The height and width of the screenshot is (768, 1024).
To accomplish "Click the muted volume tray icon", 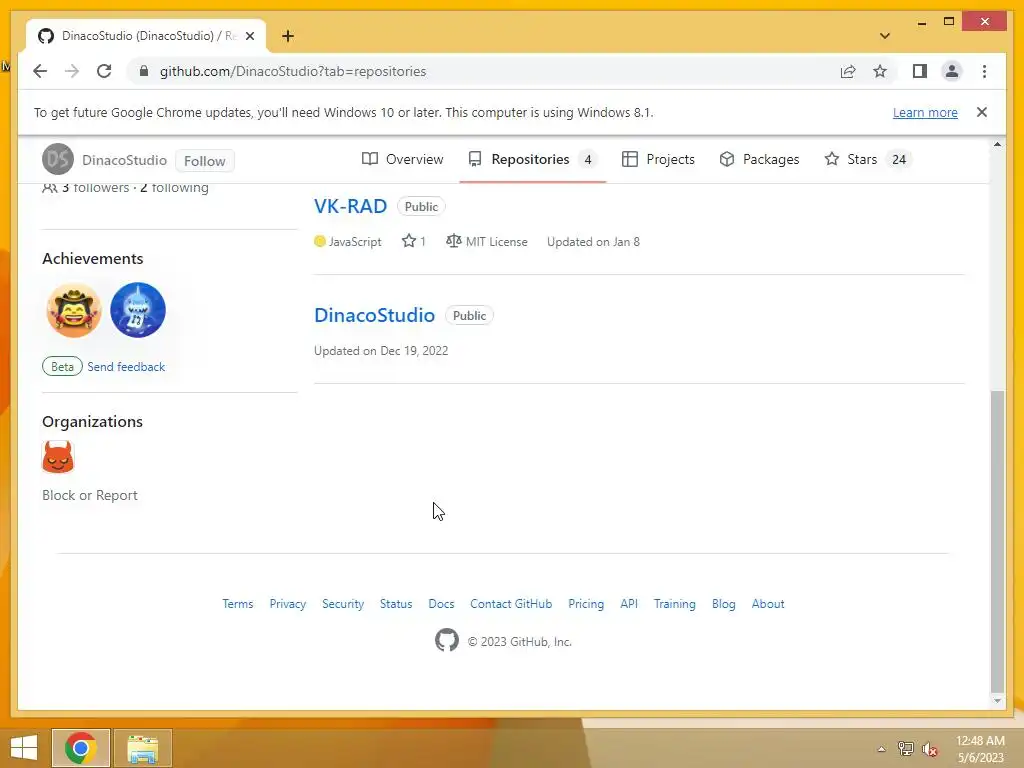I will [x=929, y=749].
